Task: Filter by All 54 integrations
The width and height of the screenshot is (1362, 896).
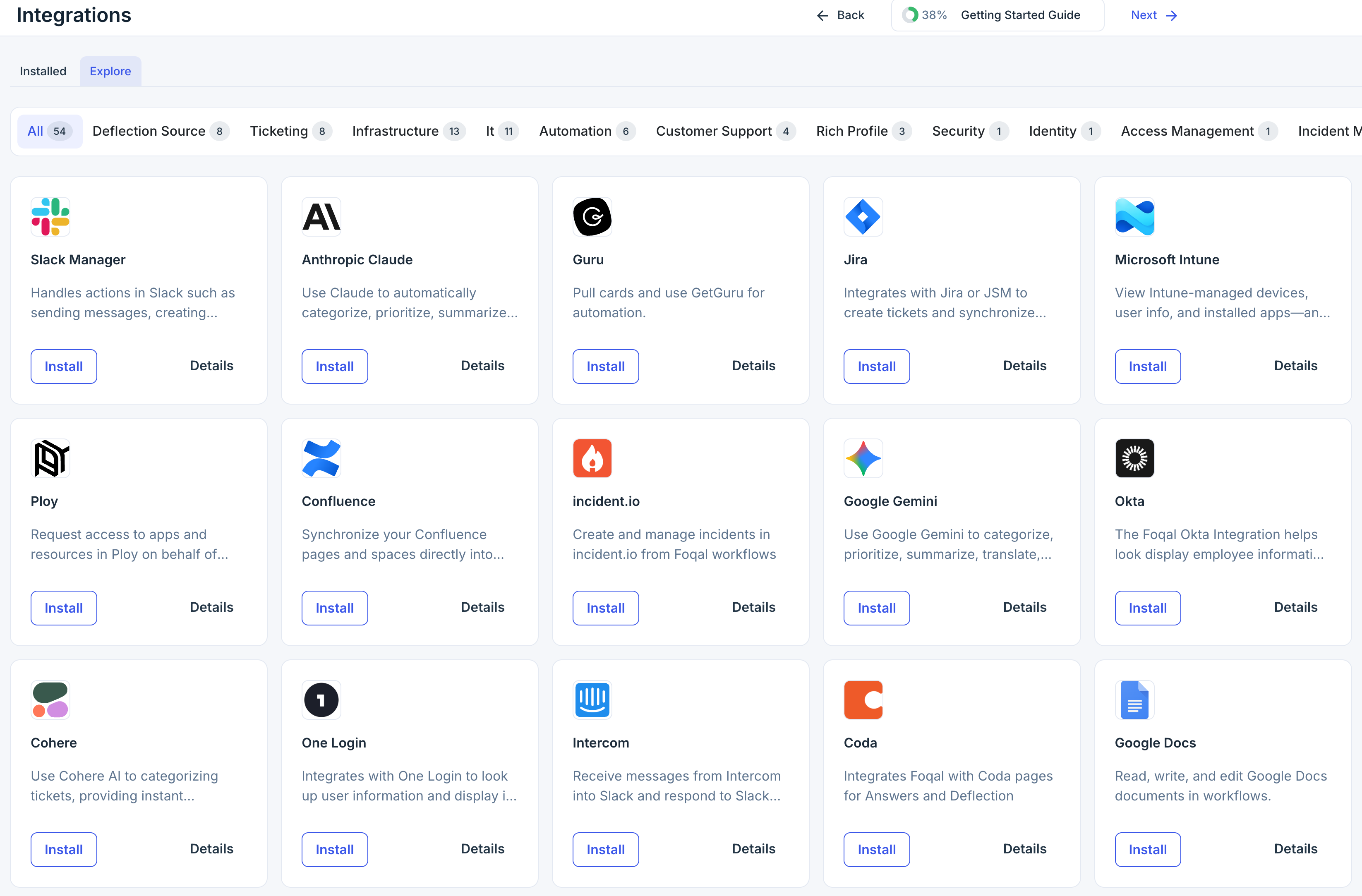Action: (x=50, y=132)
